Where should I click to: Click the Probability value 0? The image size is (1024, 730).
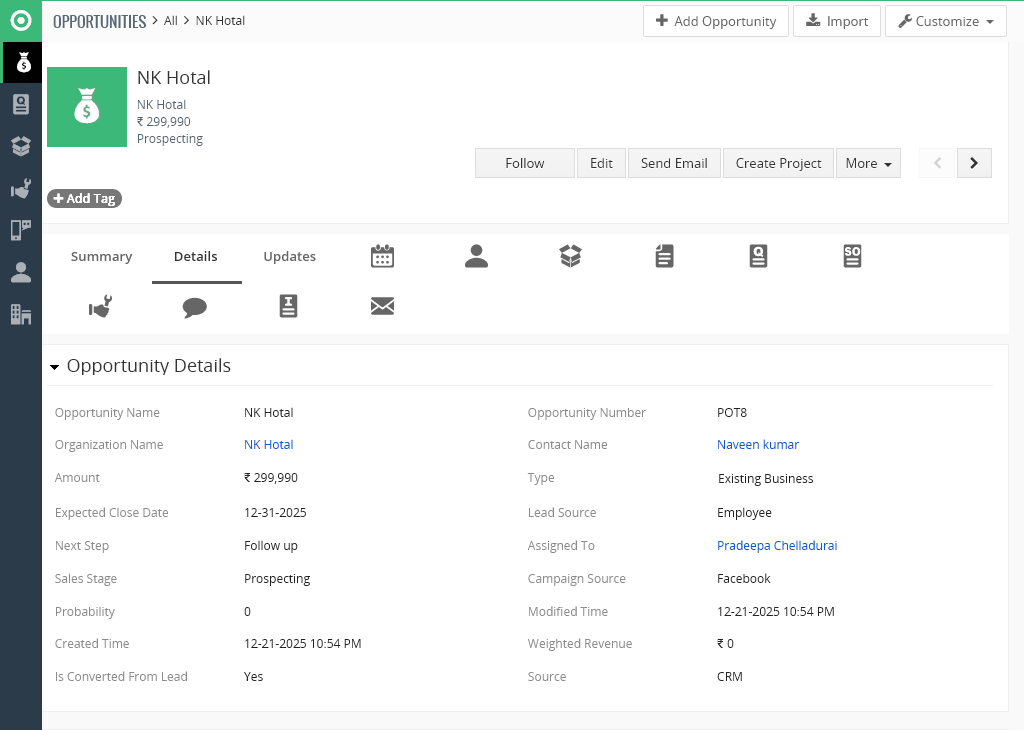pyautogui.click(x=248, y=612)
